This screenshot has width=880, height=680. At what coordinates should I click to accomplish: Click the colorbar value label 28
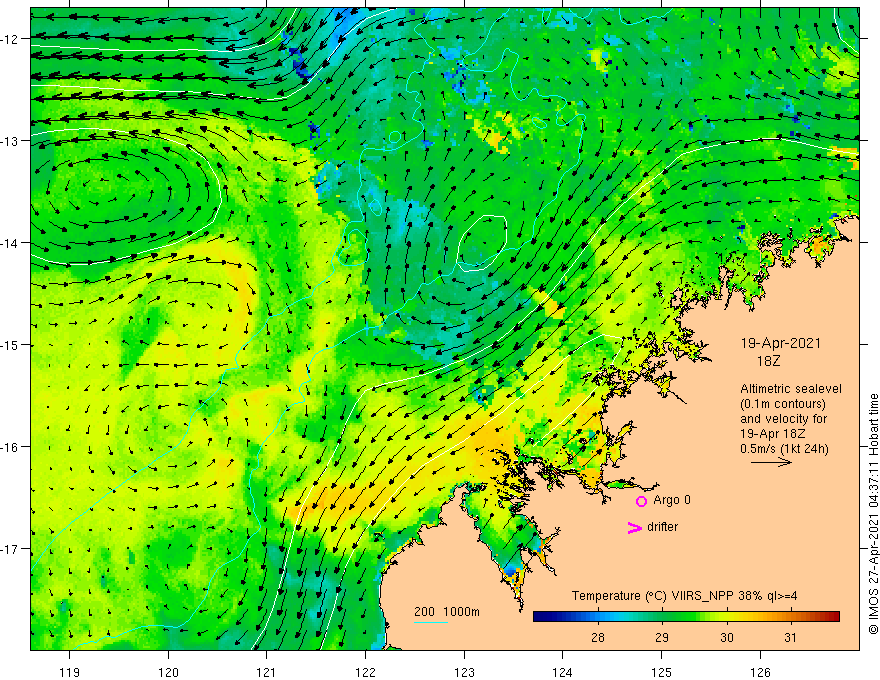click(598, 638)
